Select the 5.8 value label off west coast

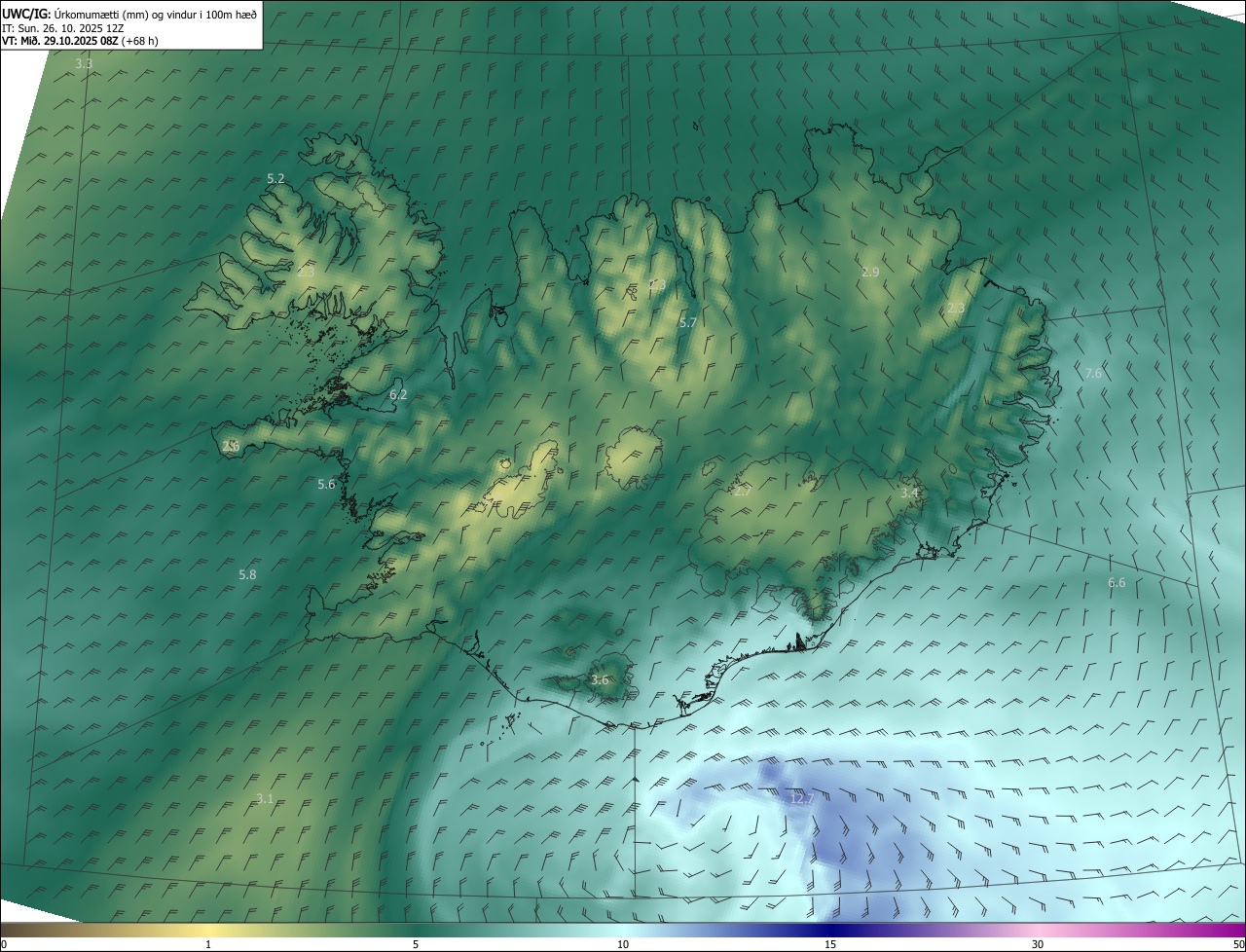247,575
